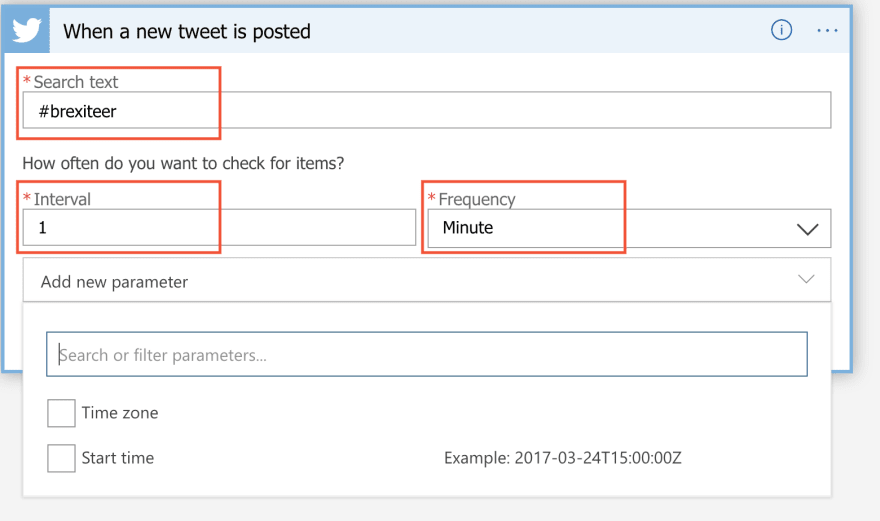This screenshot has width=880, height=521.
Task: Choose the Start time parameter label
Action: [x=117, y=458]
